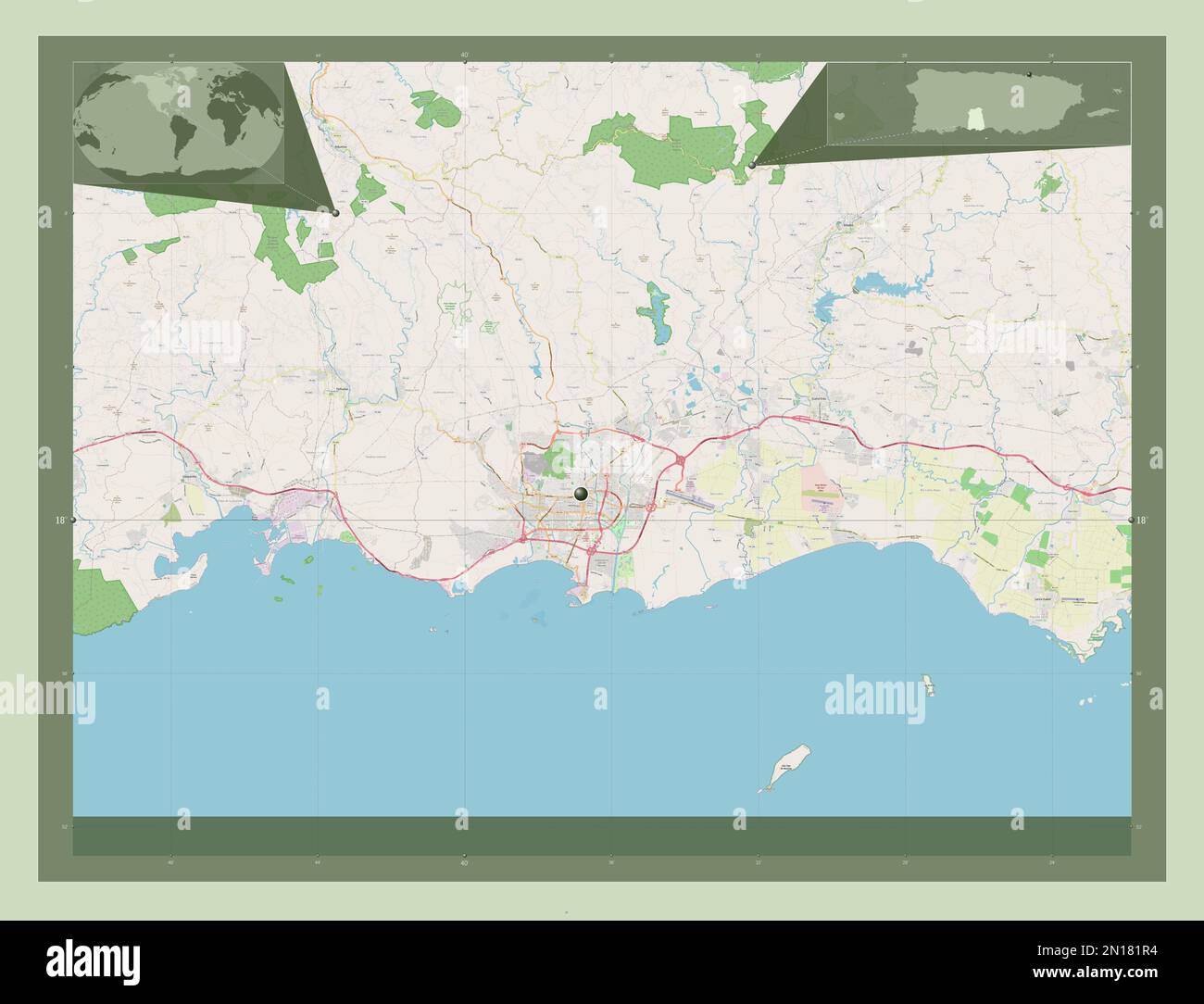Click the dark sphere marker over the city center
The width and height of the screenshot is (1204, 1004).
(x=582, y=495)
